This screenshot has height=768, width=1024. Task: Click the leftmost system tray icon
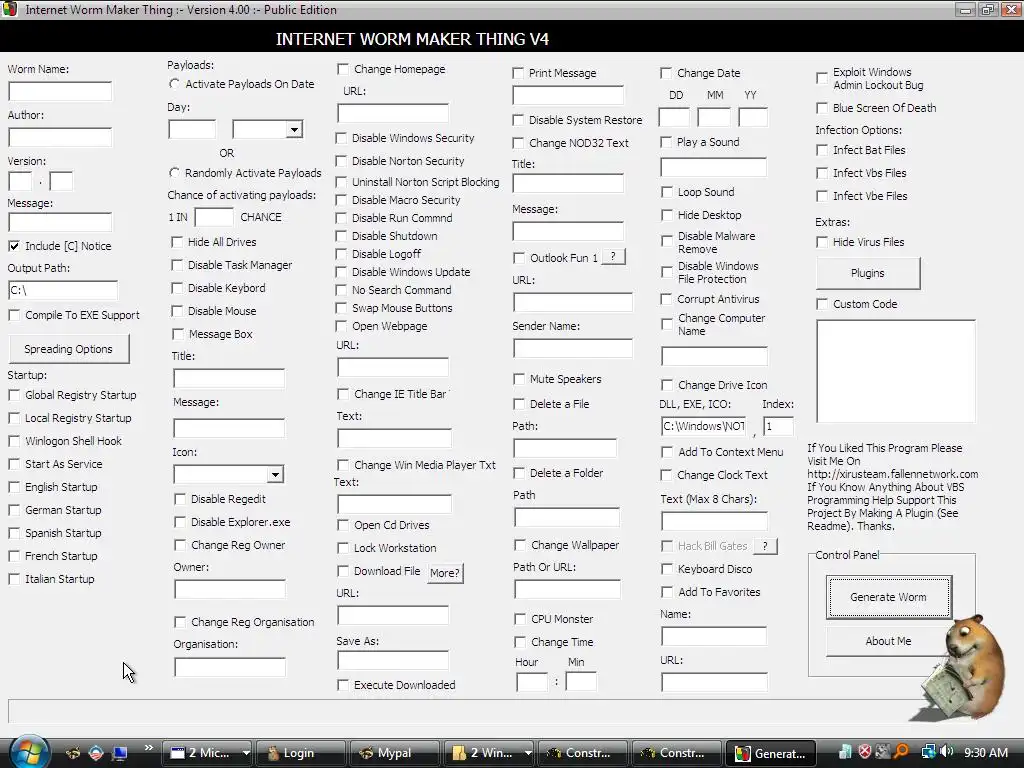845,752
